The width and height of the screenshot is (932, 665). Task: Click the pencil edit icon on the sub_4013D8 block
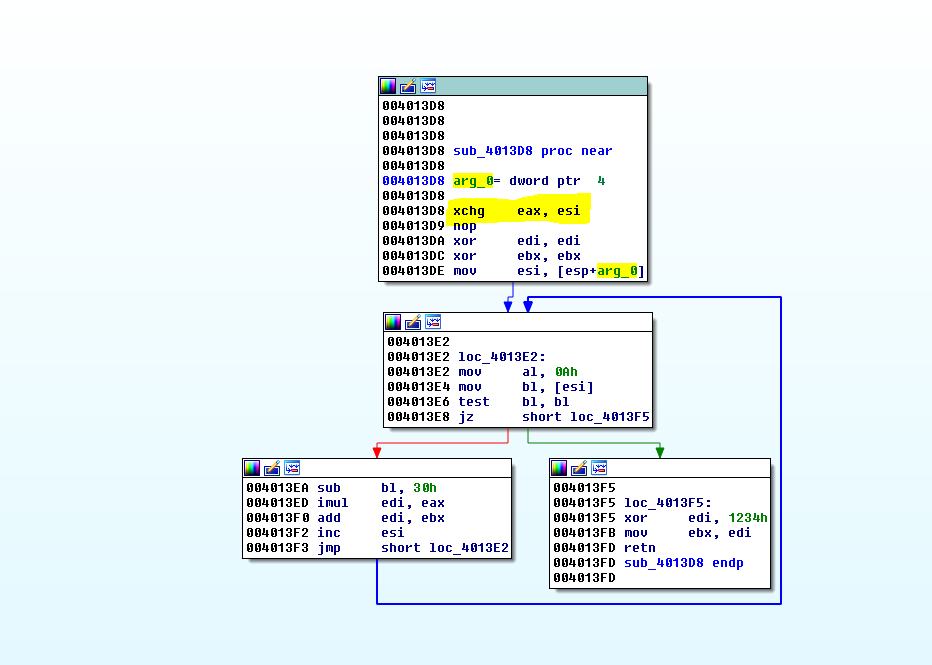408,86
